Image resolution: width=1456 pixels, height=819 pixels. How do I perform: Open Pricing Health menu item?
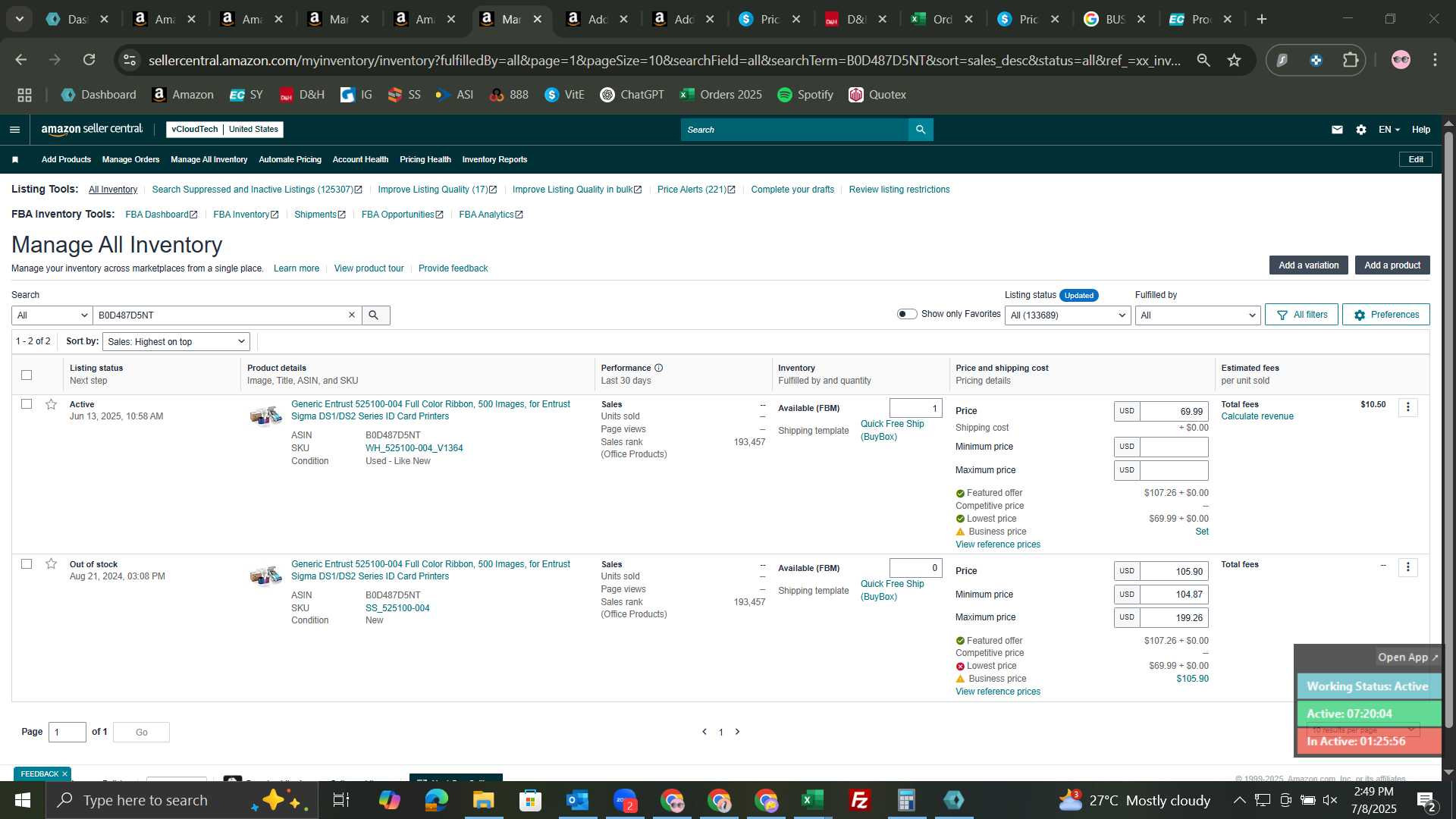(x=425, y=159)
